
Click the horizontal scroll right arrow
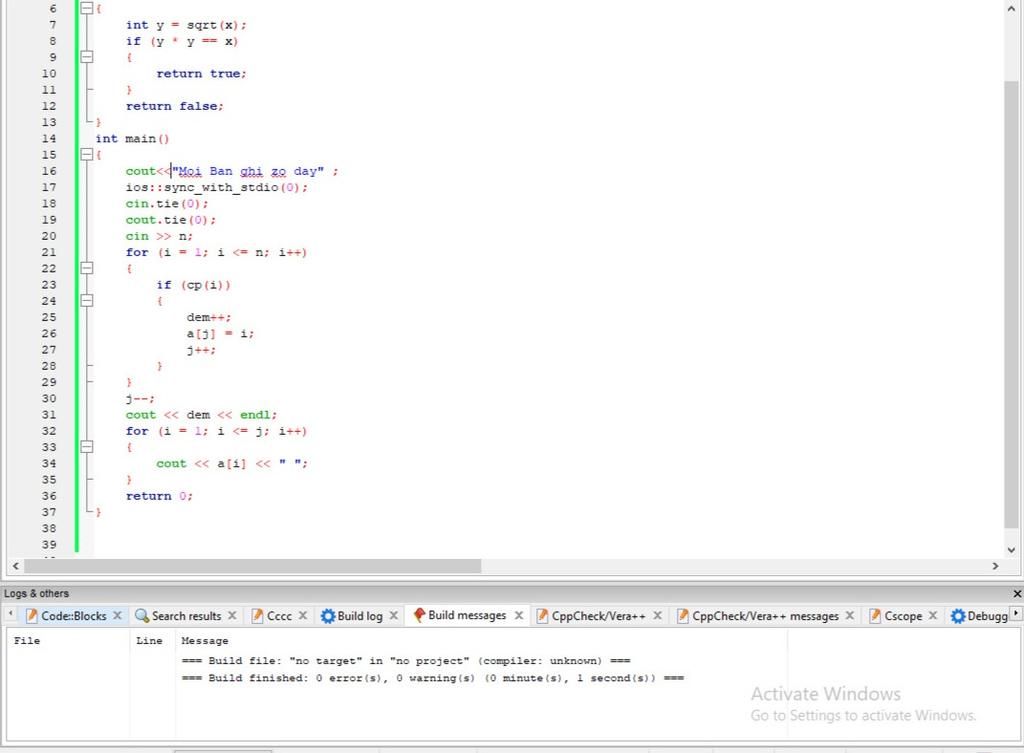[995, 566]
